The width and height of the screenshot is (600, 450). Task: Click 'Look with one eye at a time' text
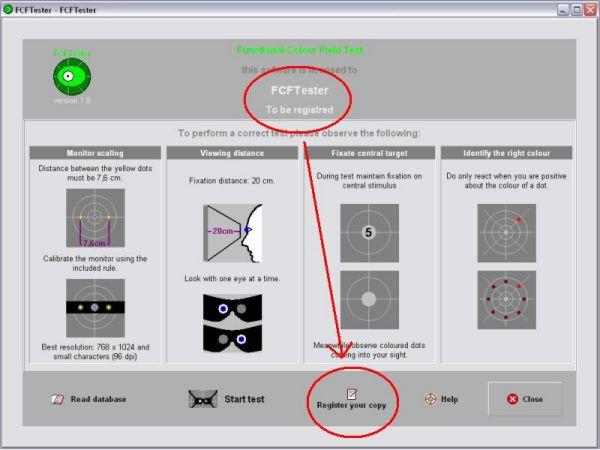(232, 279)
